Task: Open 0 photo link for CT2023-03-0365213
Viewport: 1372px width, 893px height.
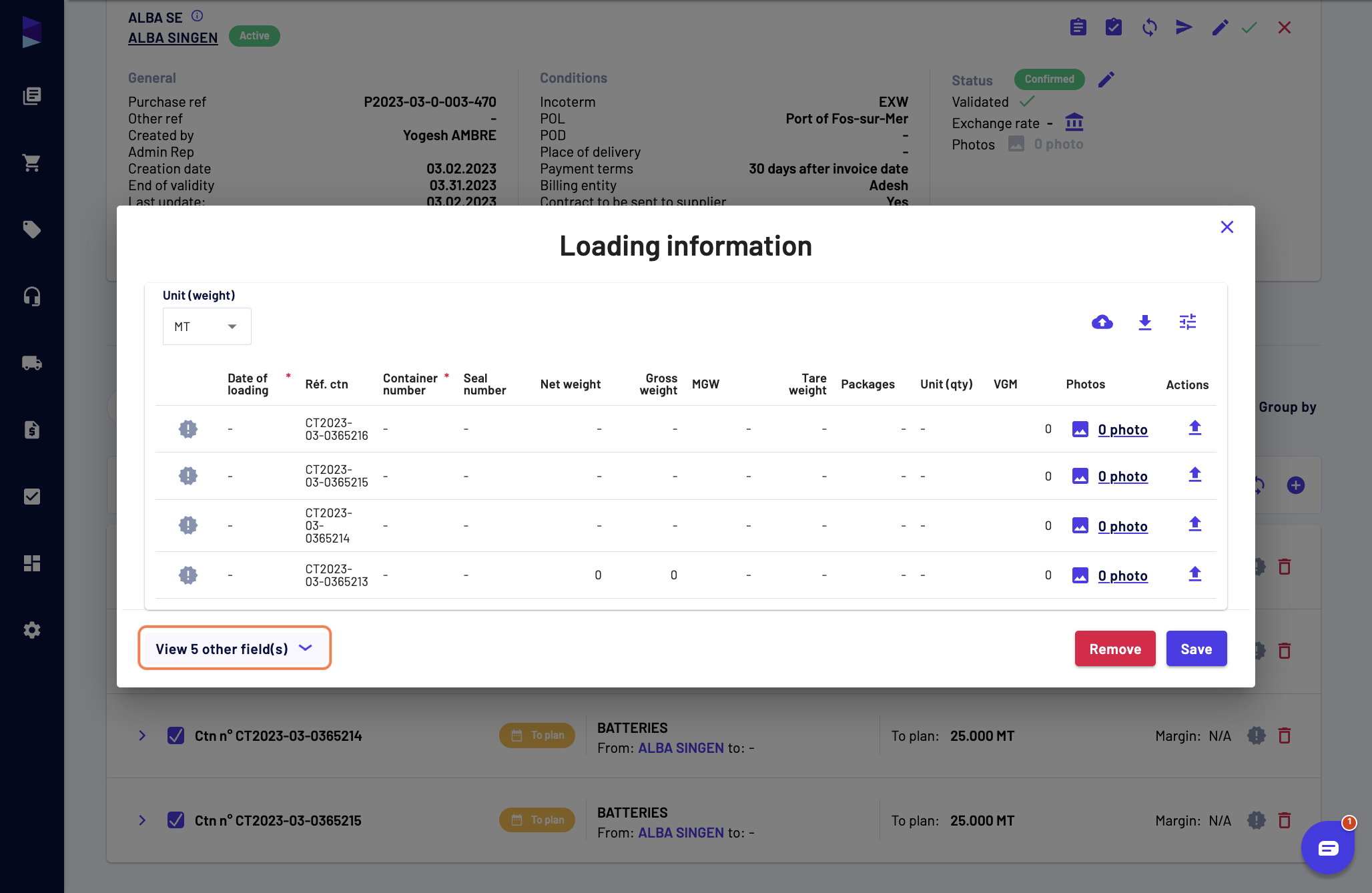Action: 1123,576
